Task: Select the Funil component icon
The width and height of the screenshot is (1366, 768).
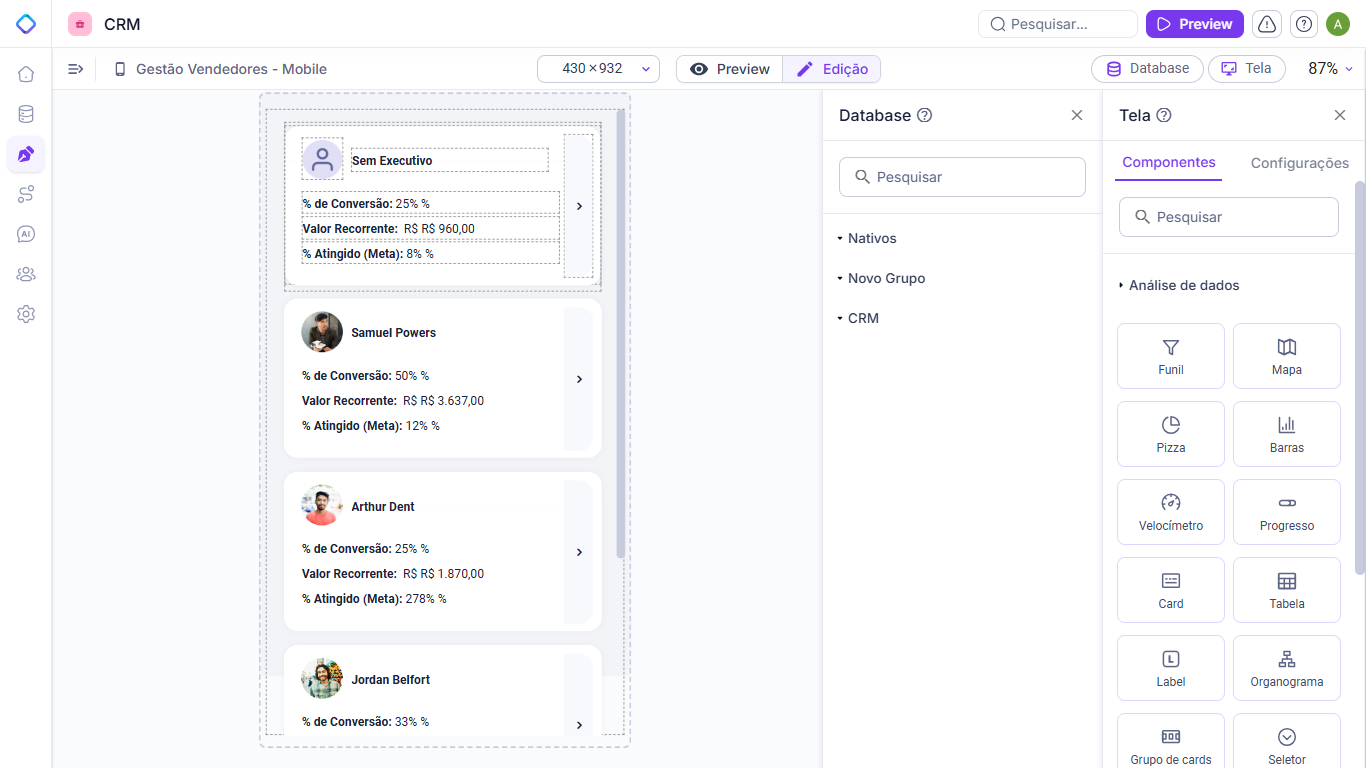Action: [1170, 355]
